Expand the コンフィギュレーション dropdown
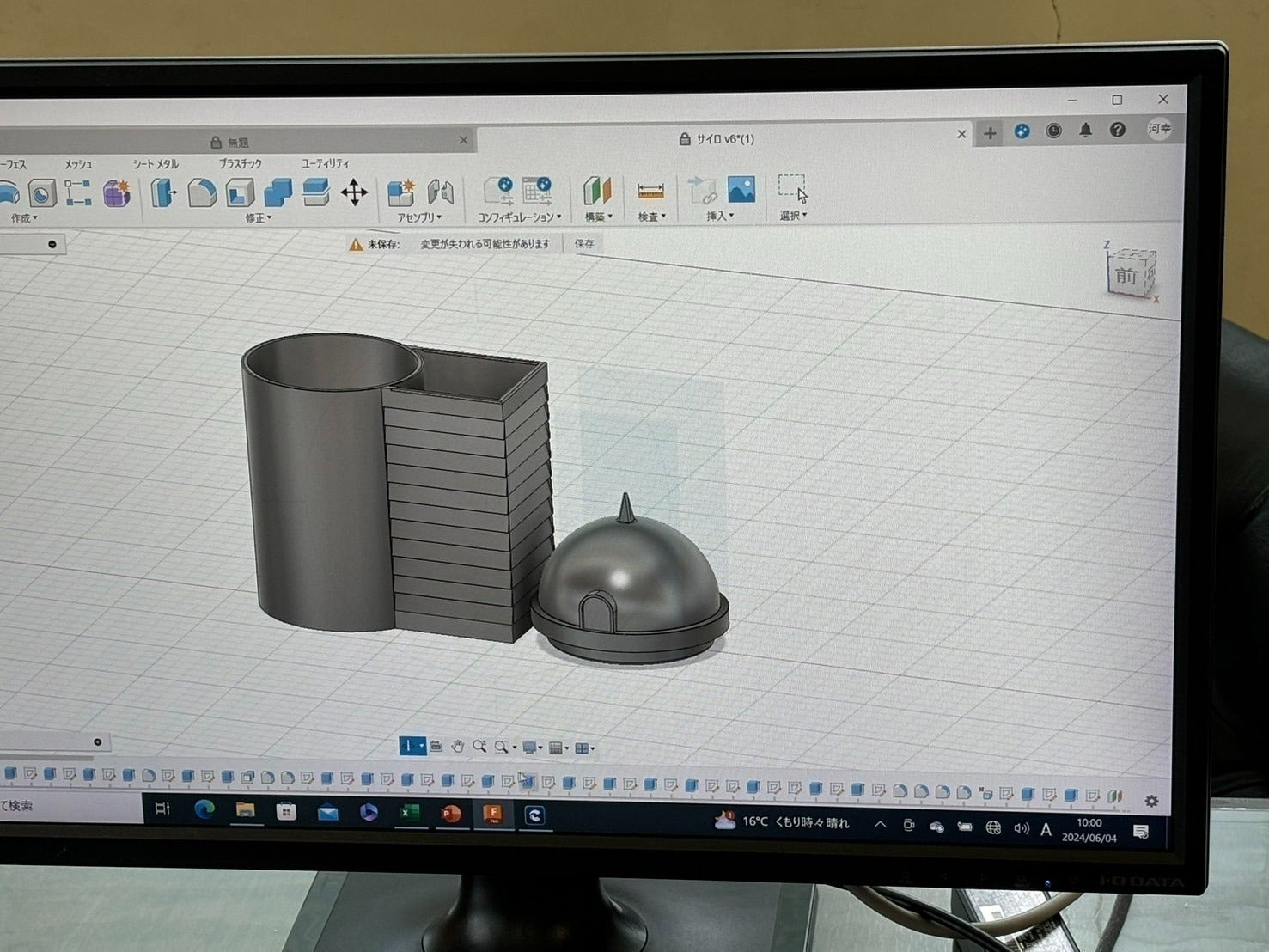 (x=519, y=217)
